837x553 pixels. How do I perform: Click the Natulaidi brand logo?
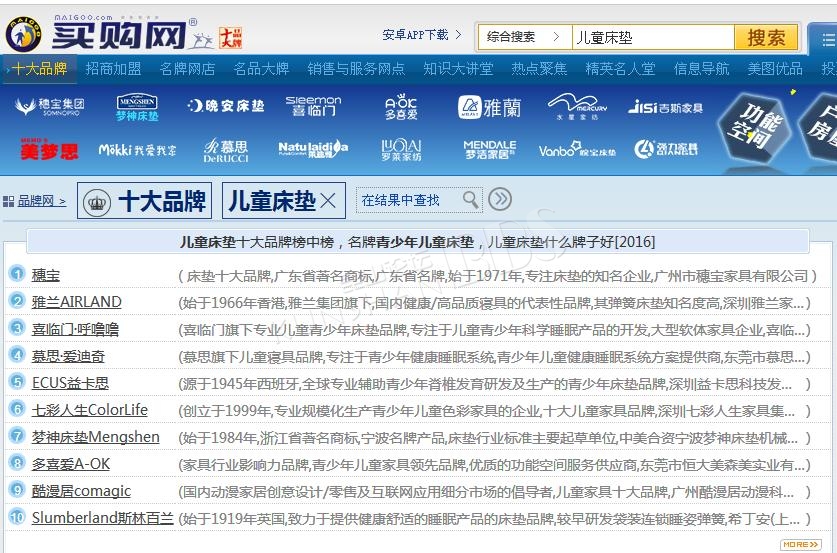pos(313,149)
